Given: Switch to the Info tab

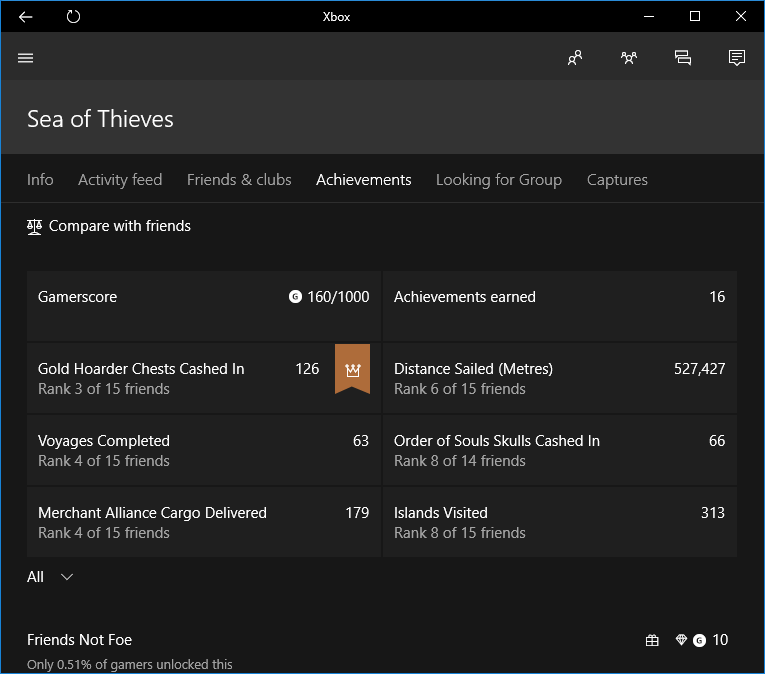Looking at the screenshot, I should click(x=40, y=180).
